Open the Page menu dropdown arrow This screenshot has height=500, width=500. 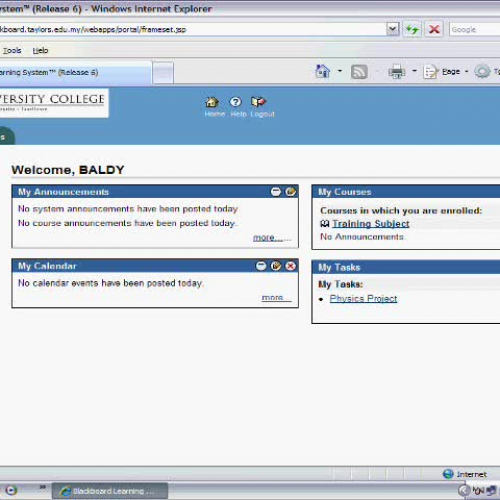[466, 71]
